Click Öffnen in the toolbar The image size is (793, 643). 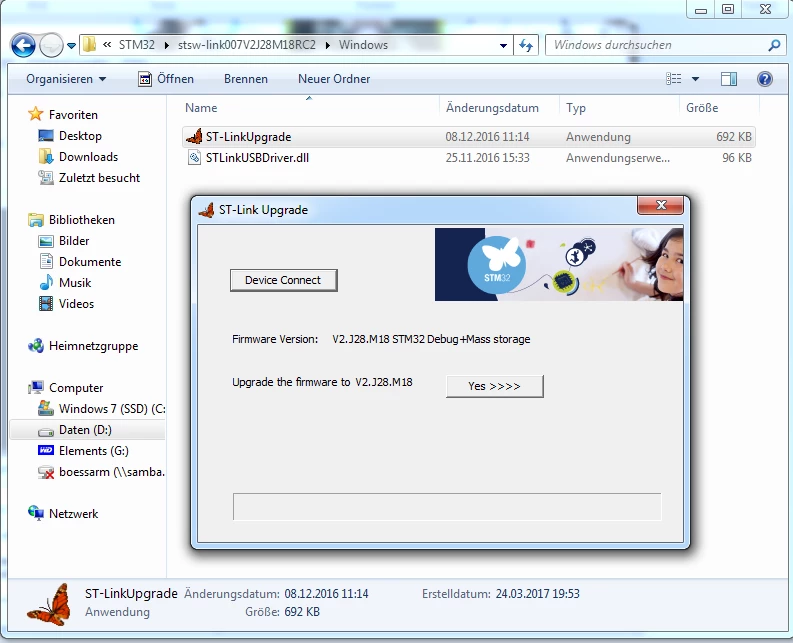(166, 79)
